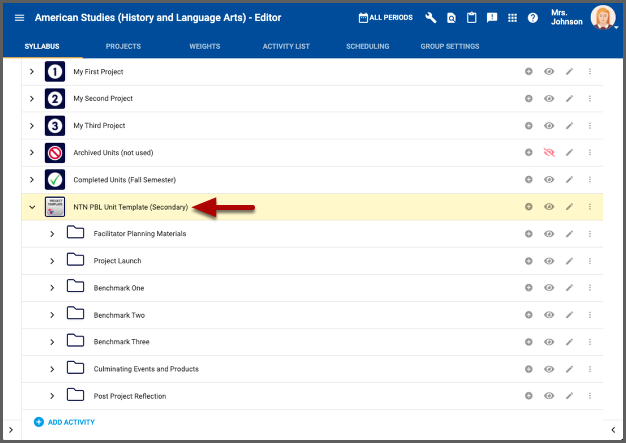
Task: Open Mrs. Johnson's profile avatar menu
Action: [x=603, y=18]
